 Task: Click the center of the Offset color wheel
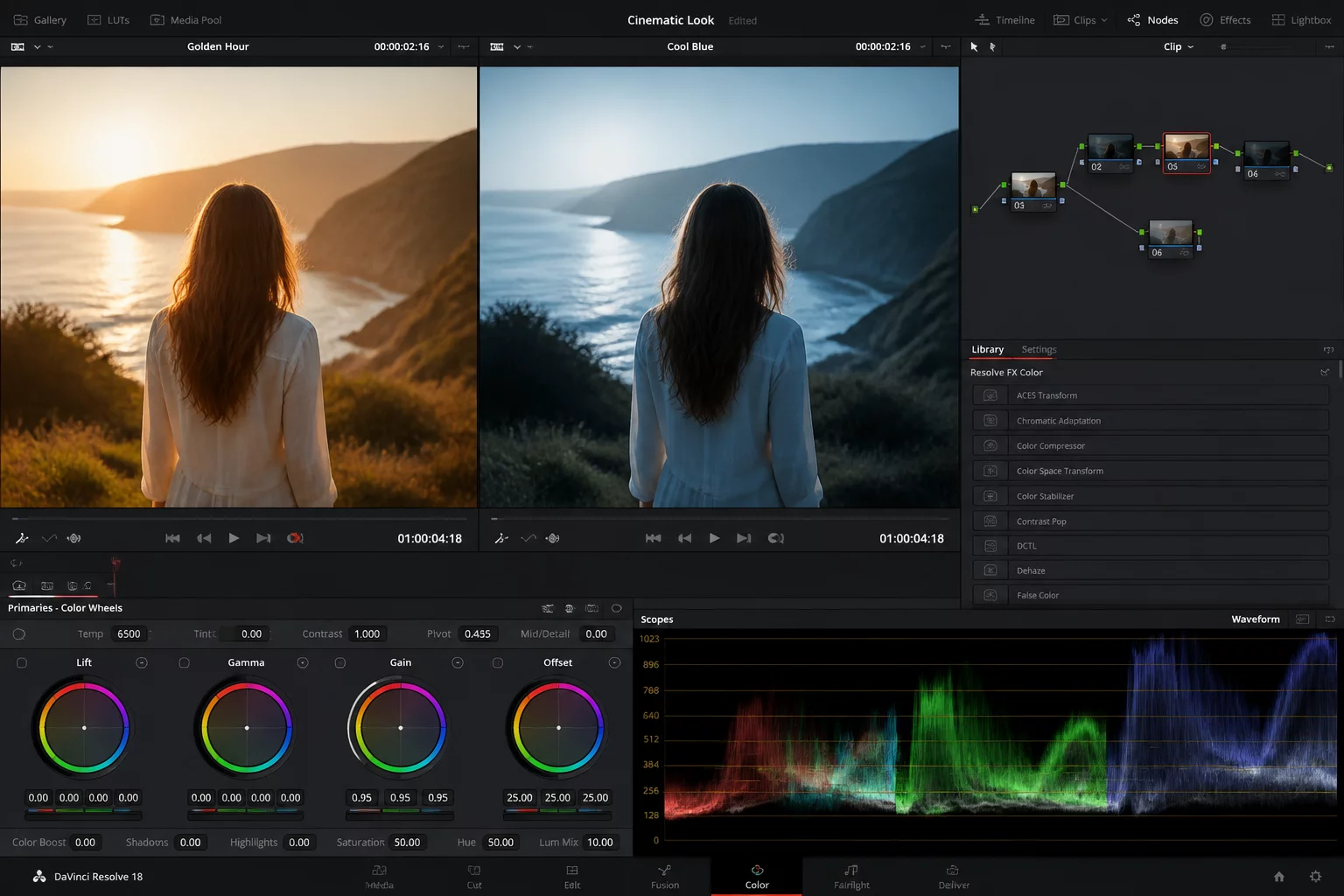[558, 728]
